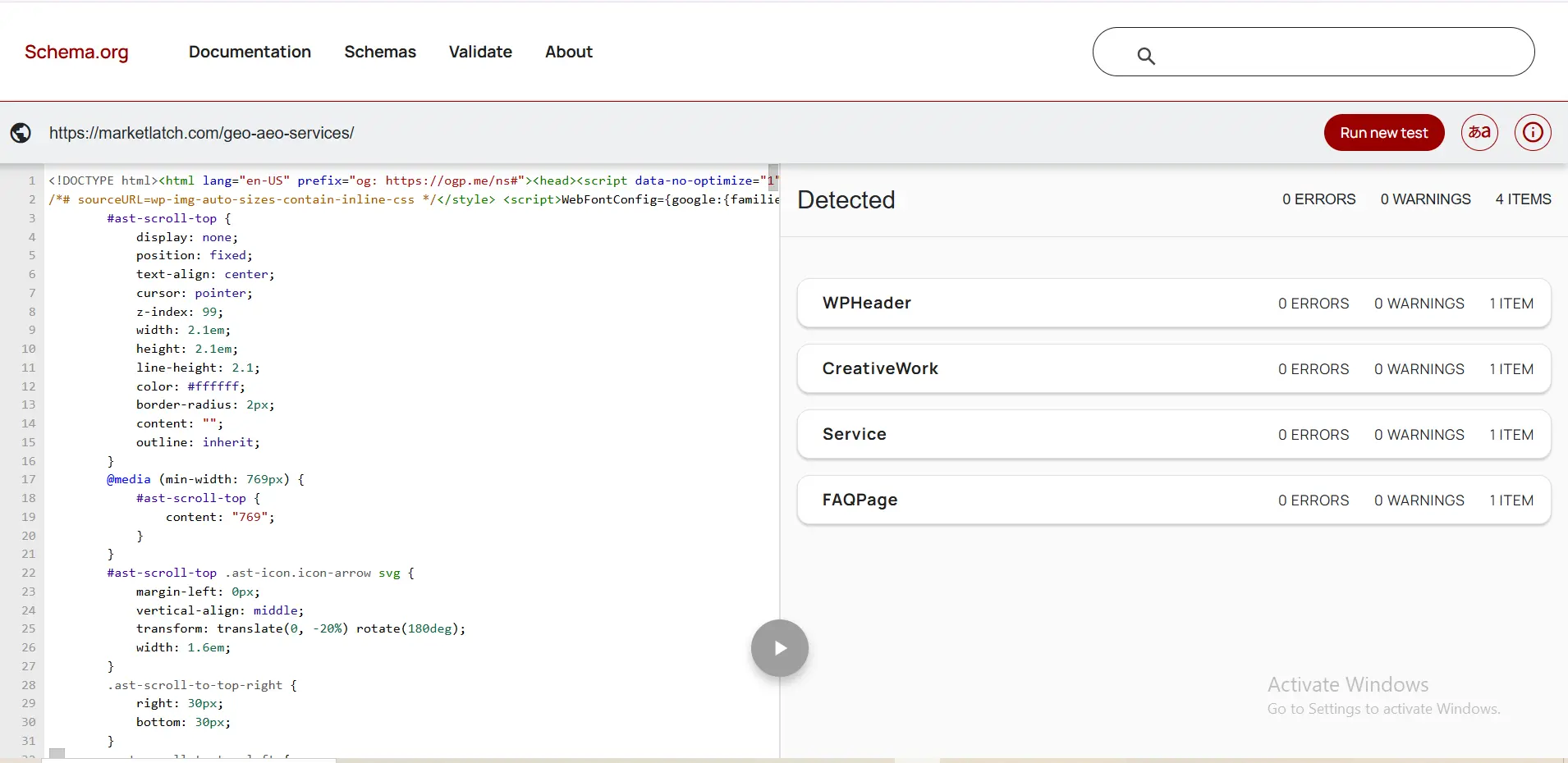Click the 4 ITEMS summary count
This screenshot has width=1568, height=763.
(1524, 199)
